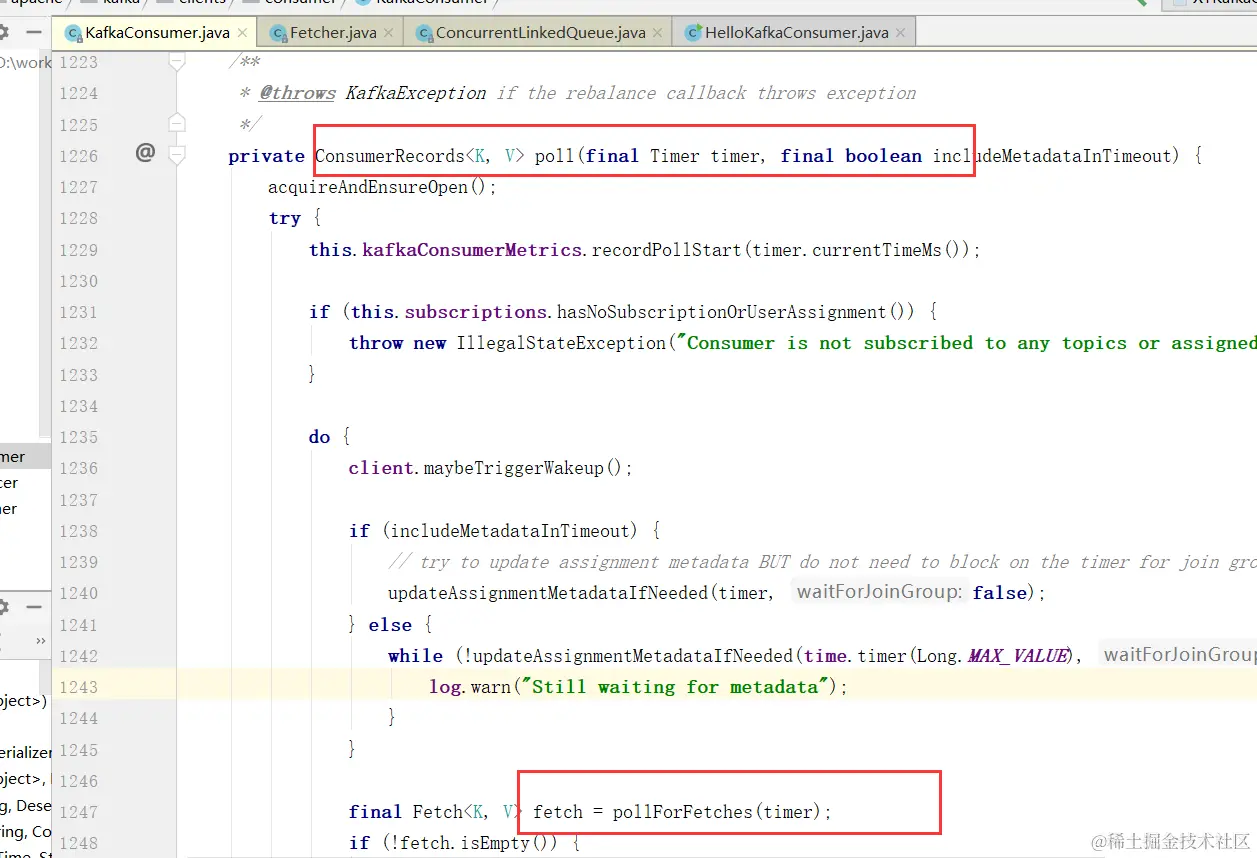Click line number 1226 in the gutter
The height and width of the screenshot is (858, 1257).
click(78, 156)
